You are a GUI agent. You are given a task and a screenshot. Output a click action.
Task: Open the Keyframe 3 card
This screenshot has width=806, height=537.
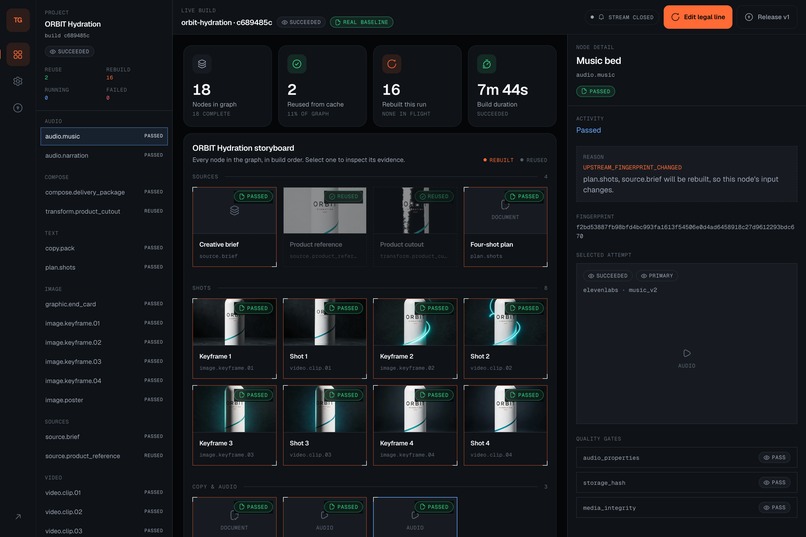234,425
